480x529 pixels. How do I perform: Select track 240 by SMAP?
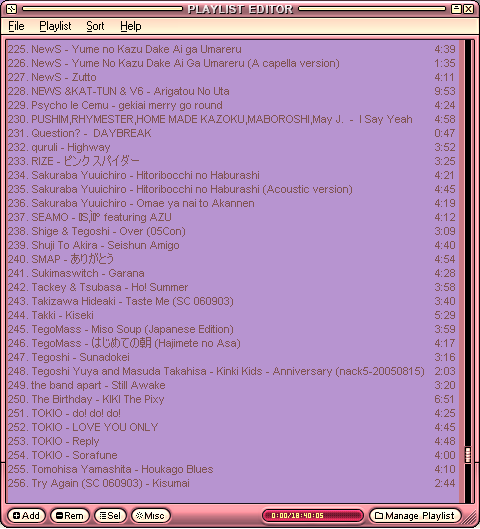click(232, 259)
